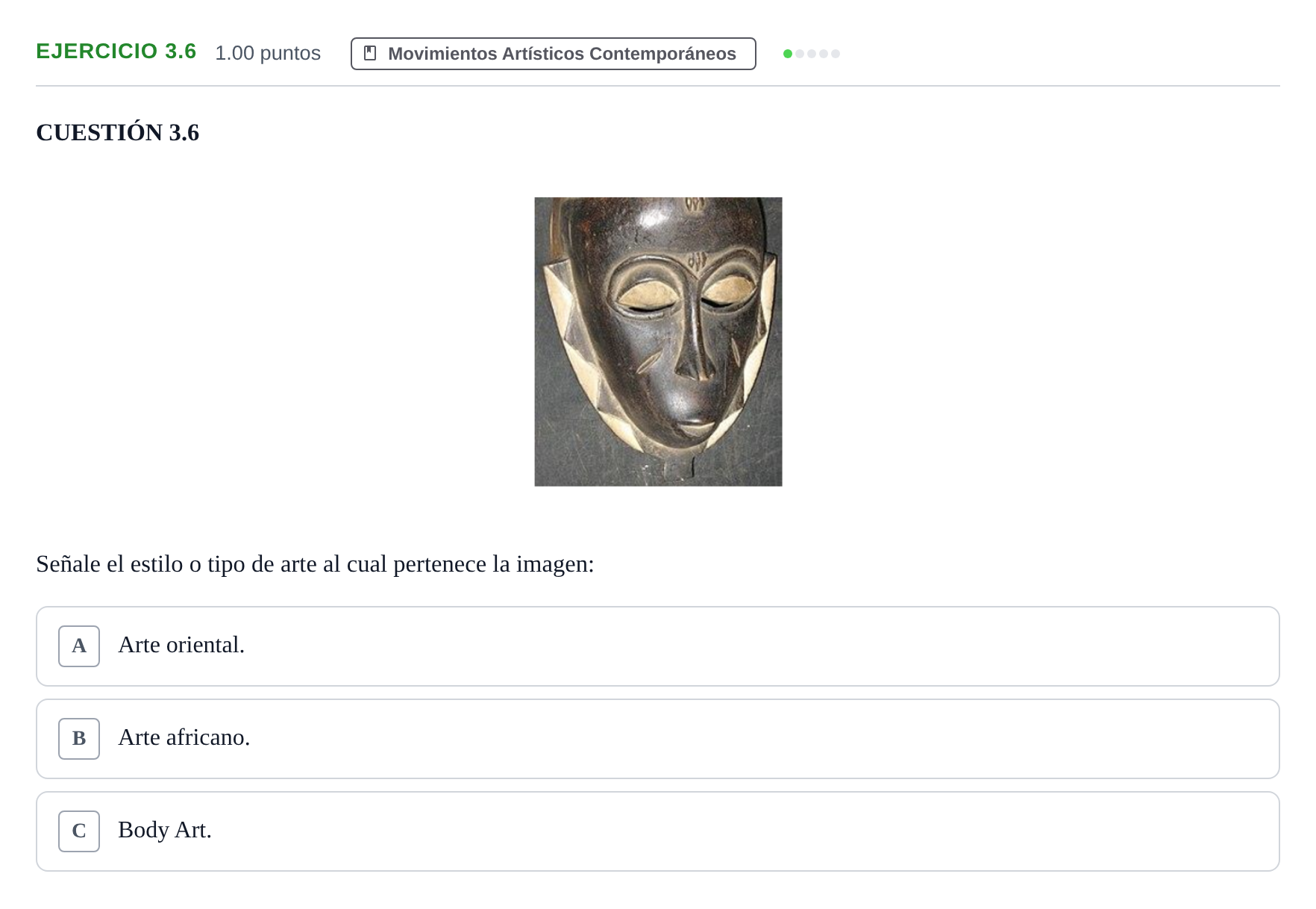Viewport: 1316px width, 909px height.
Task: Select the letter B answer badge
Action: click(79, 739)
